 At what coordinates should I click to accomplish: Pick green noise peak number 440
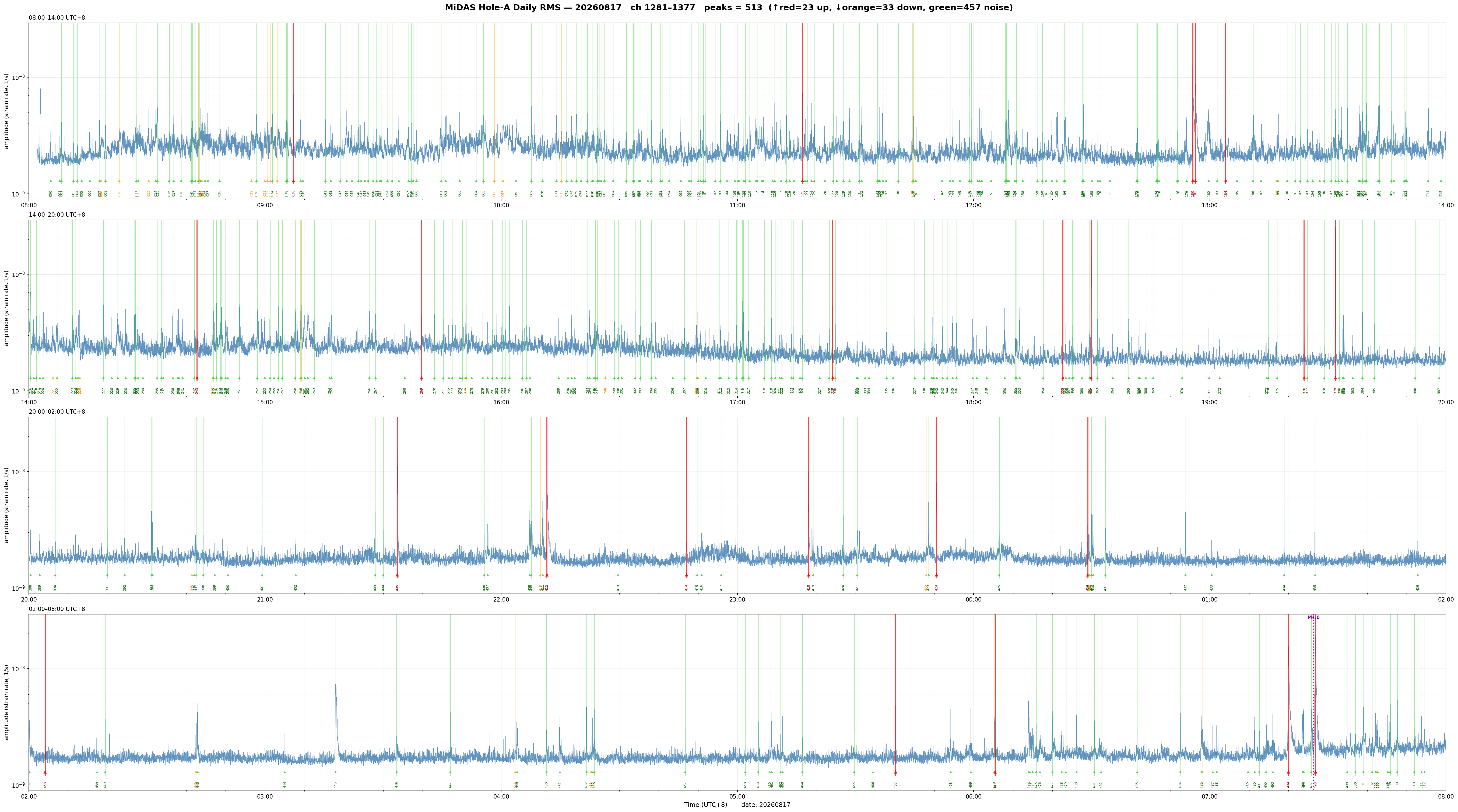(105, 785)
